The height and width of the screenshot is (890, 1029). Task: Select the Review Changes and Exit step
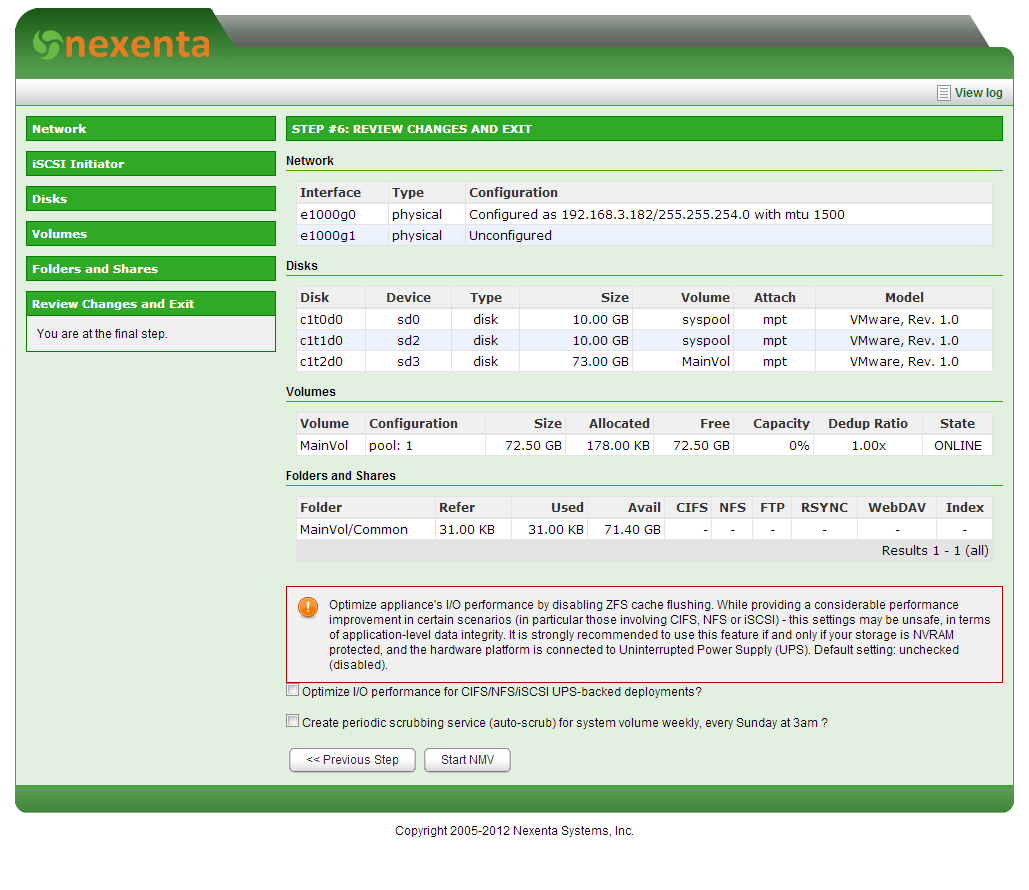[151, 304]
